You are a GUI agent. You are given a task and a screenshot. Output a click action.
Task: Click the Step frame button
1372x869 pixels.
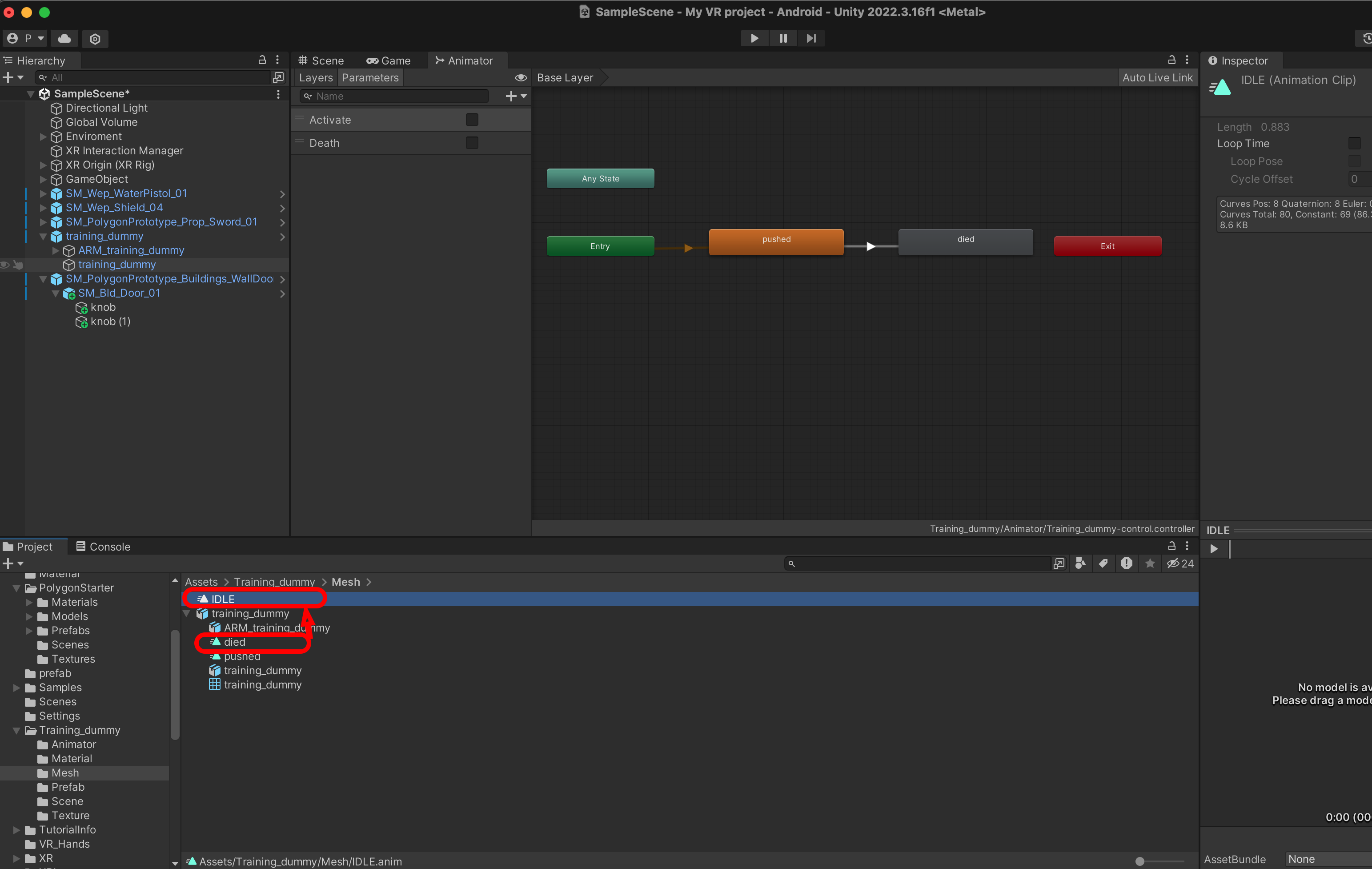click(x=811, y=38)
